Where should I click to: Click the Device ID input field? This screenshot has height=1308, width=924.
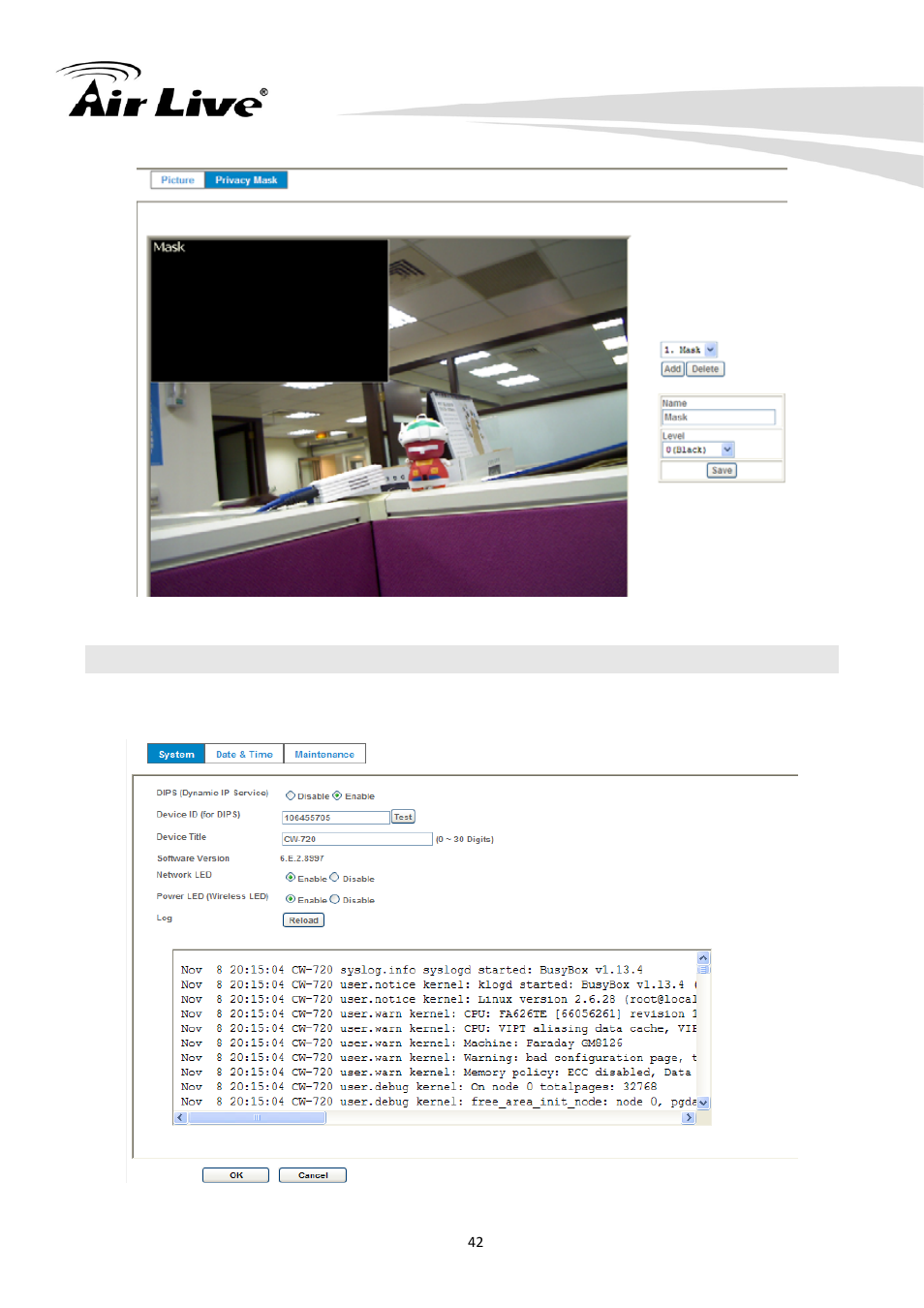coord(335,818)
